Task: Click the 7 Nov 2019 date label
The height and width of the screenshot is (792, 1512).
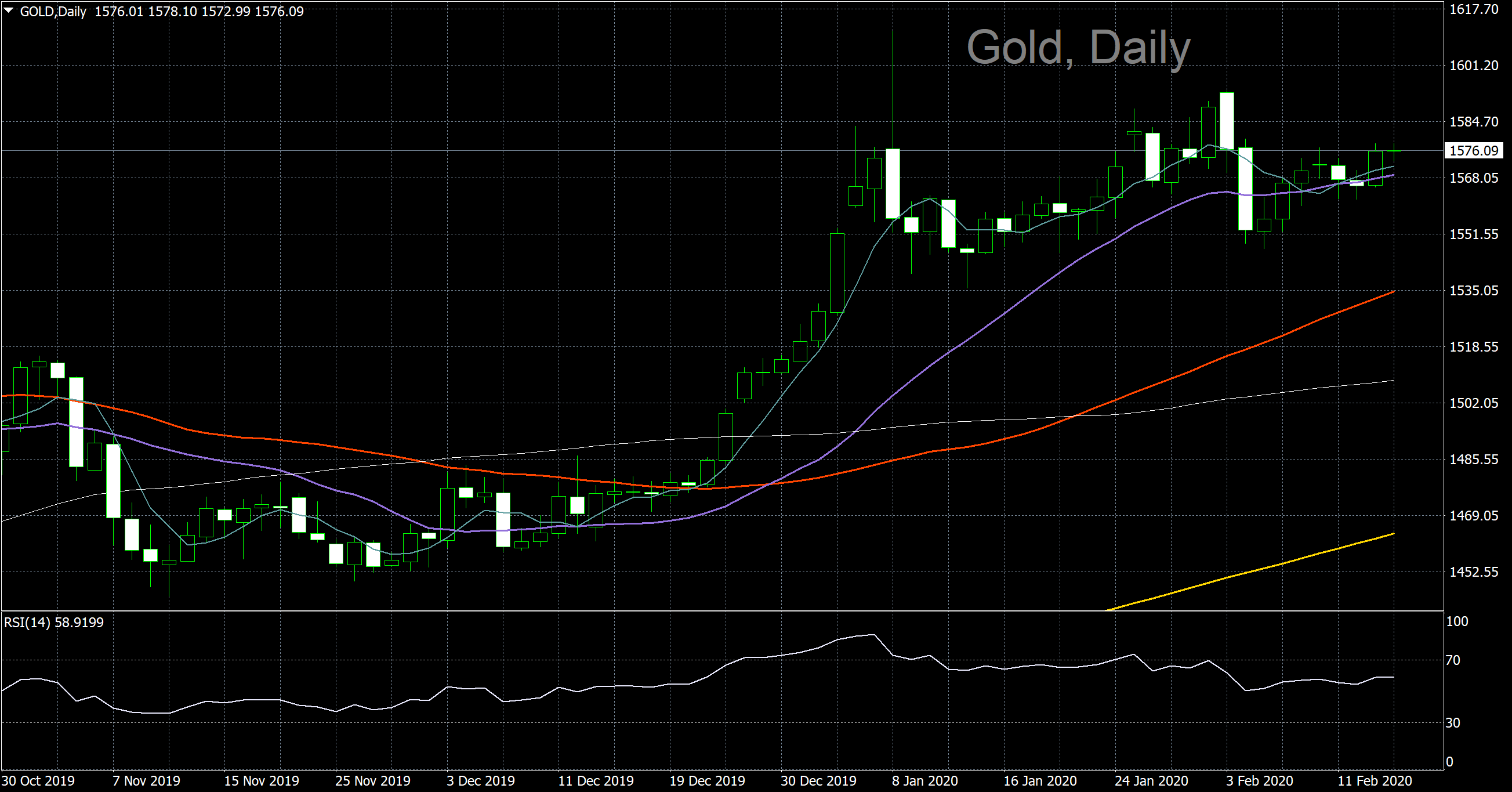Action: (x=147, y=781)
